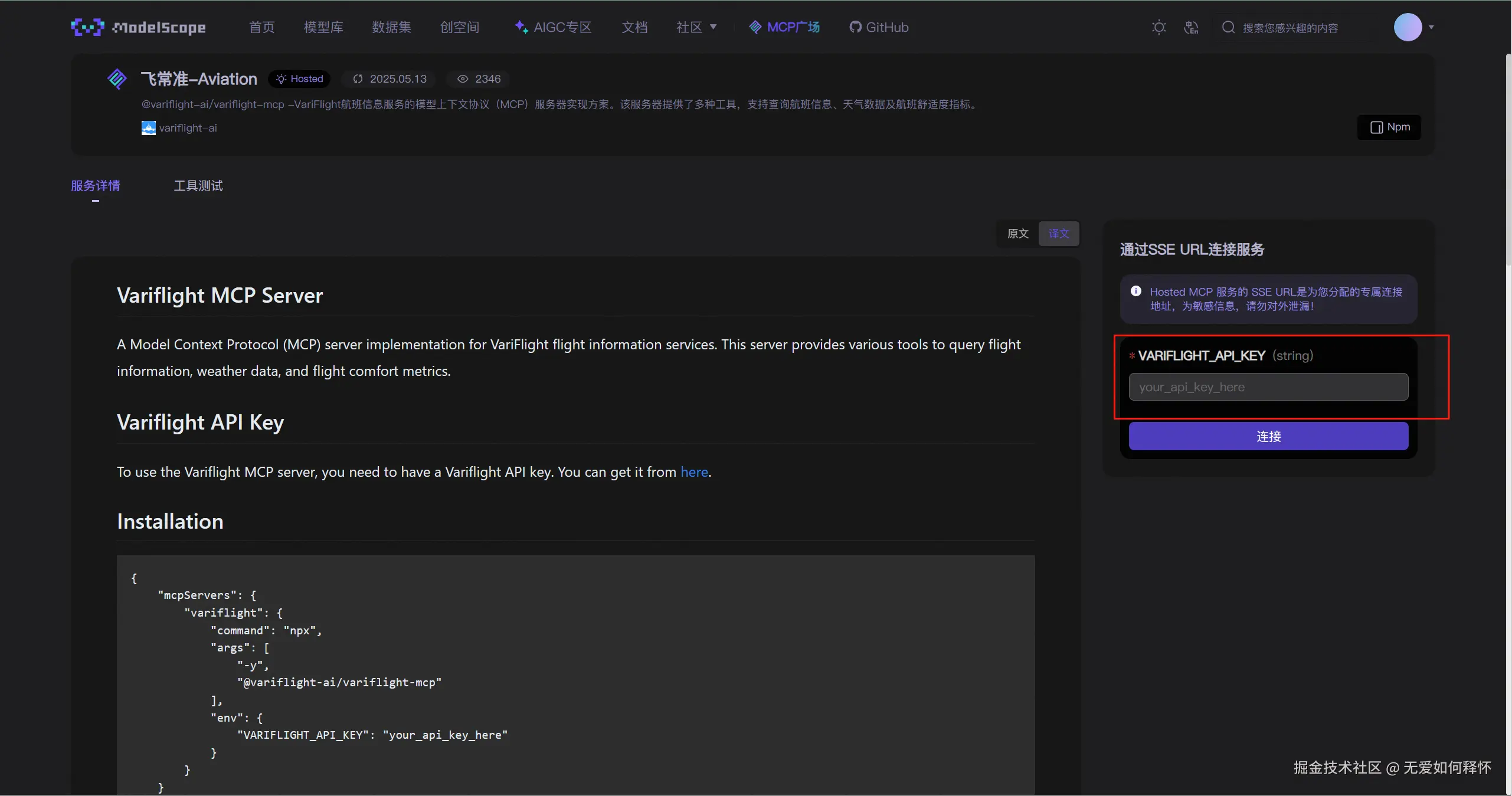Click the GitHub link in navbar
Viewport: 1512px width, 796px height.
point(879,27)
